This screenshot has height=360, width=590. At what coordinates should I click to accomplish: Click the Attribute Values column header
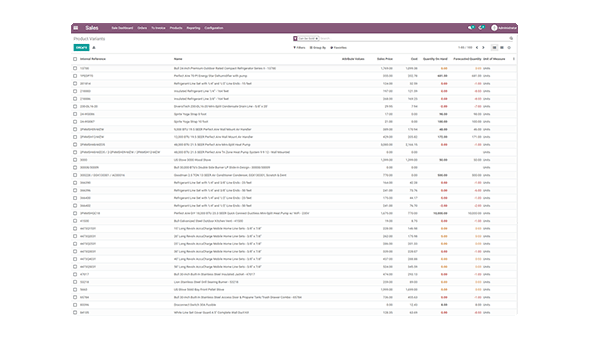[x=353, y=59]
